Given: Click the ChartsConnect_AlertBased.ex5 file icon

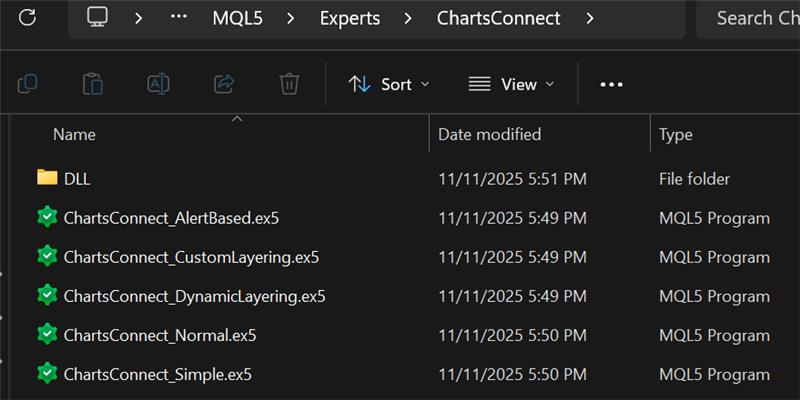Looking at the screenshot, I should pyautogui.click(x=47, y=217).
